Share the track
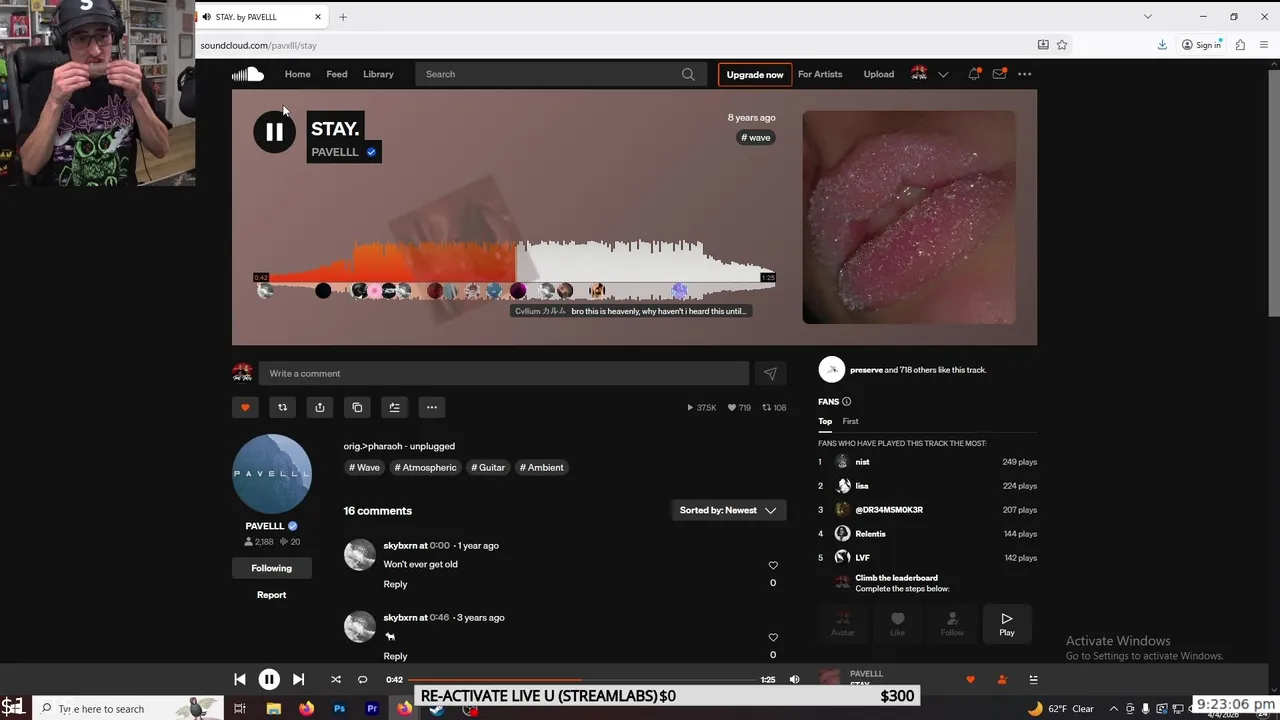This screenshot has width=1280, height=720. (x=320, y=407)
